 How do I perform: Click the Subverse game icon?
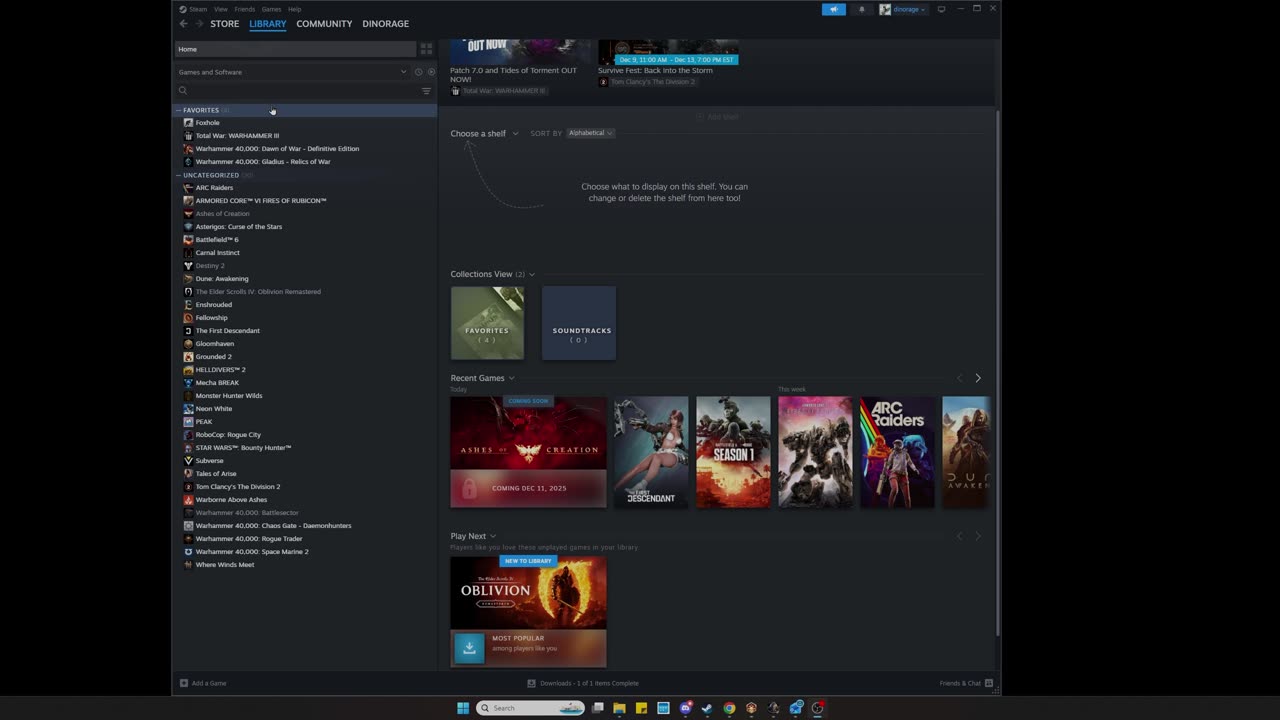[188, 460]
